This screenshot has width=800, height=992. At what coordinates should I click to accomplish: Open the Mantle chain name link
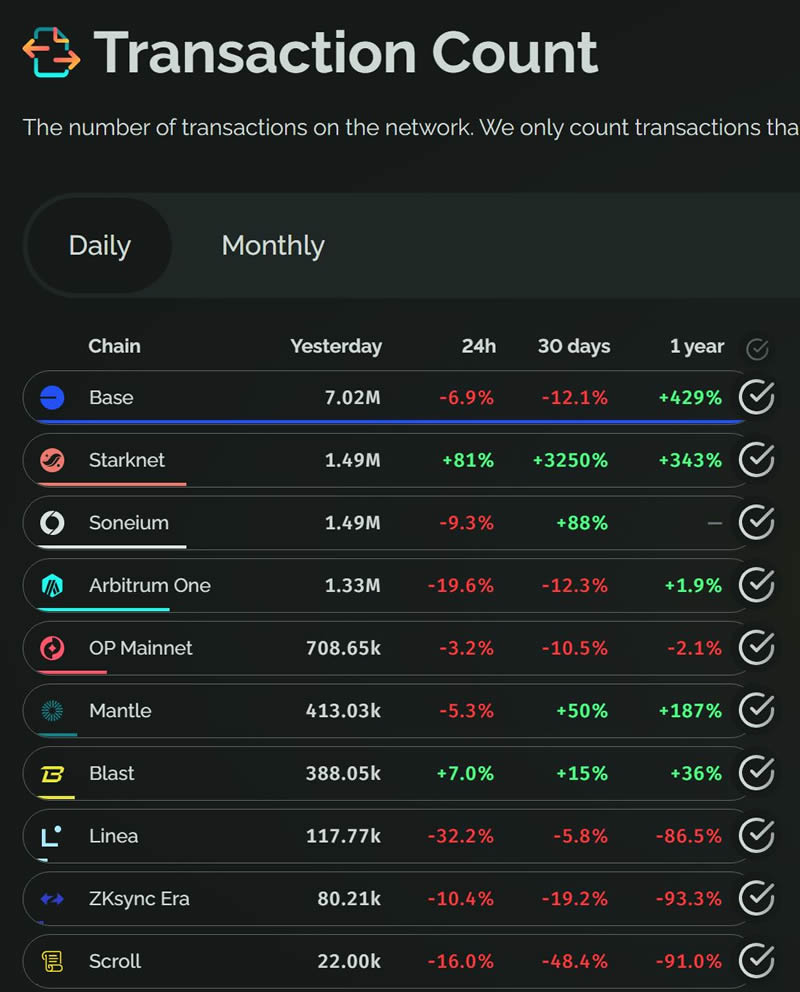pyautogui.click(x=120, y=711)
